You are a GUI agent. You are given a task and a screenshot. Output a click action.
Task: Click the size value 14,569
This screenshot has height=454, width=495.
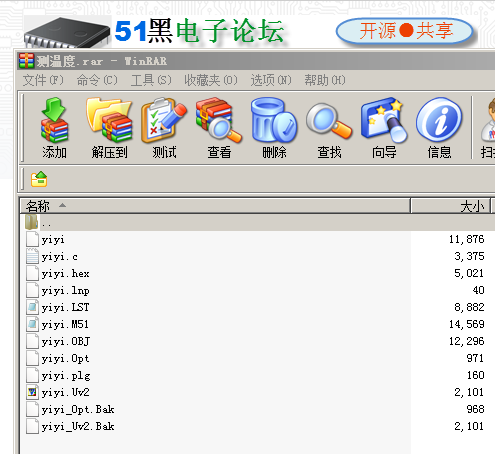coord(466,324)
